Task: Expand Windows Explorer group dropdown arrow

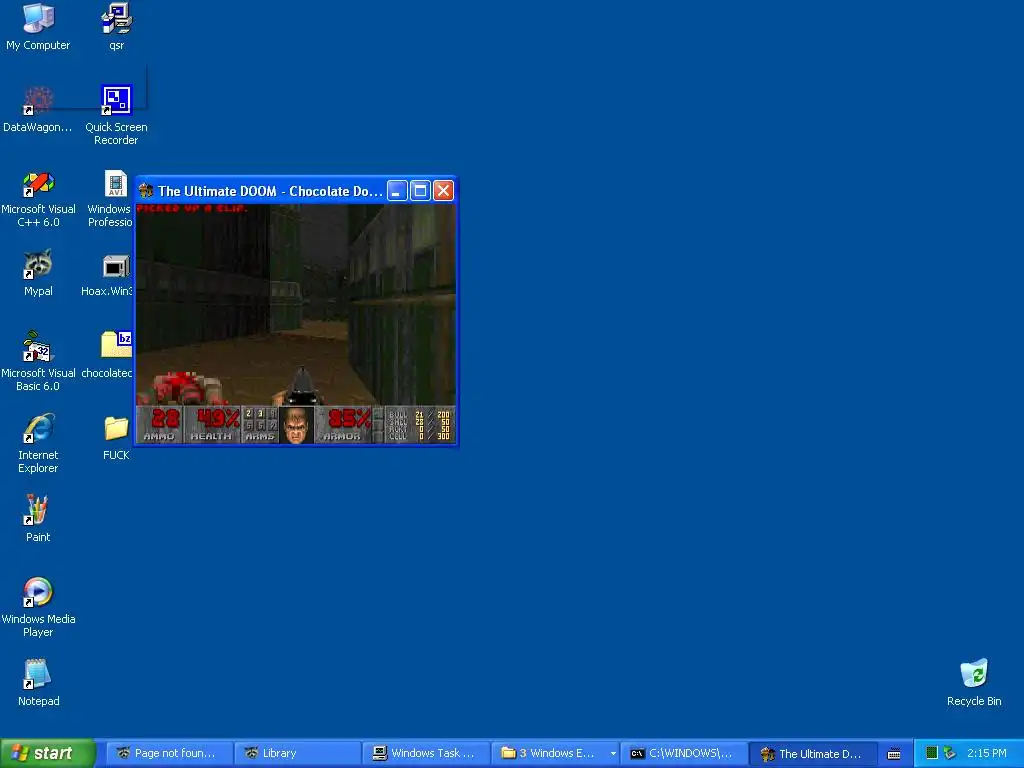Action: 613,753
